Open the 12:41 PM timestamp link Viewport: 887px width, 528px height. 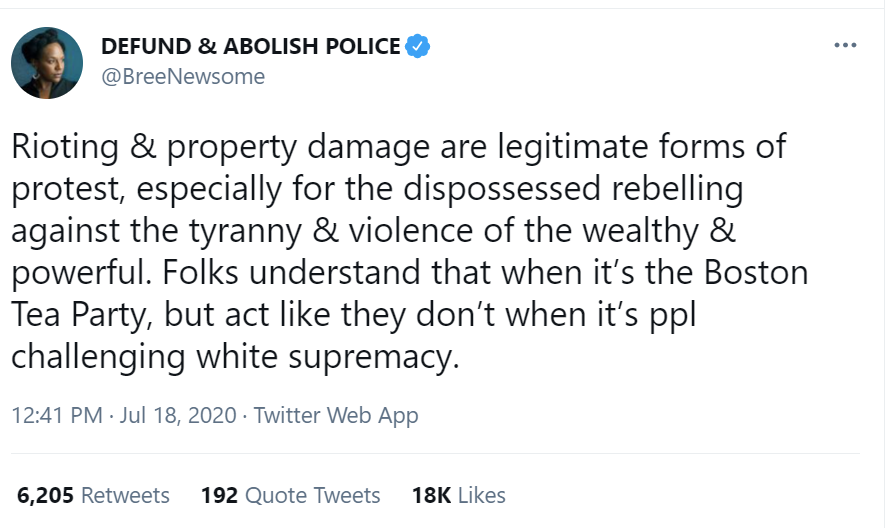tap(57, 415)
